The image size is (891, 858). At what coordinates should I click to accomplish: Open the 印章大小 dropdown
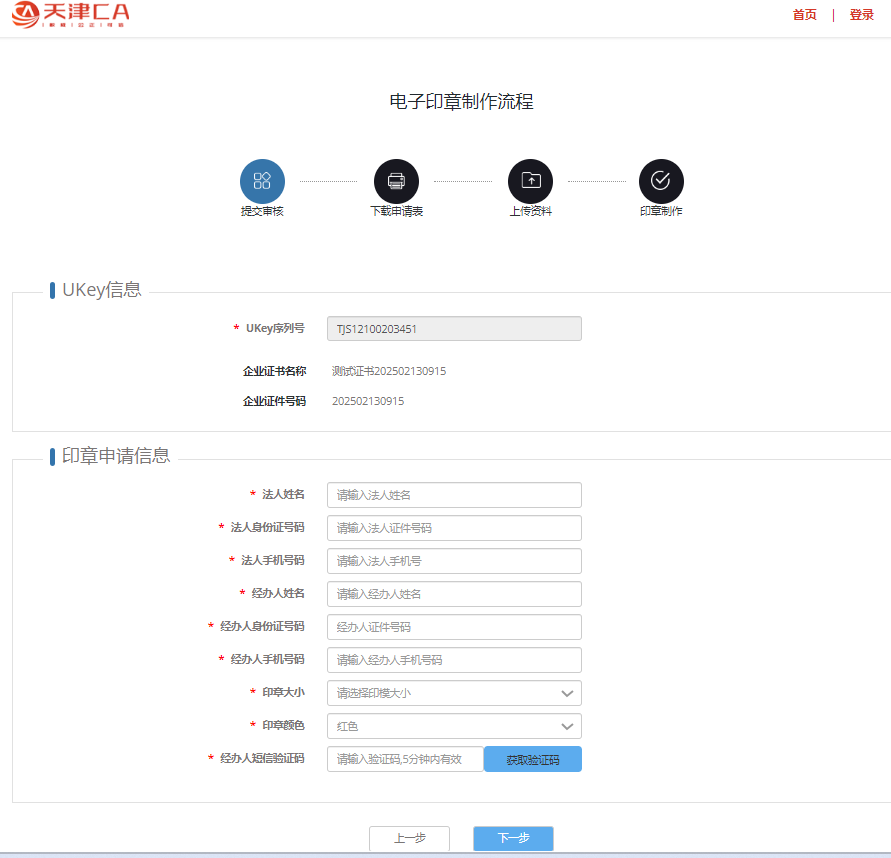tap(454, 693)
